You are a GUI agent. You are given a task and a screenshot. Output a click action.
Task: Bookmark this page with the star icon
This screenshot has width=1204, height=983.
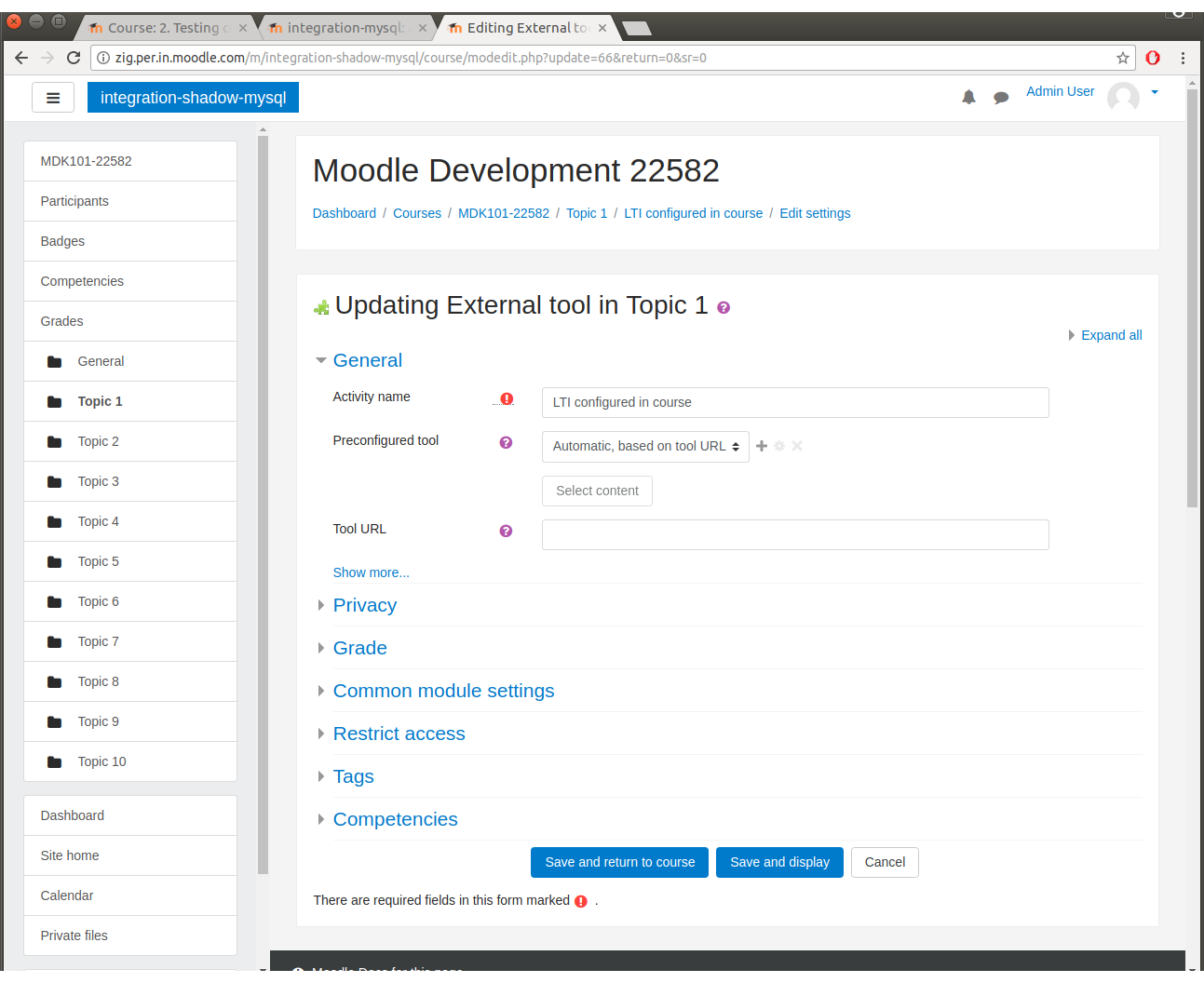pyautogui.click(x=1123, y=58)
